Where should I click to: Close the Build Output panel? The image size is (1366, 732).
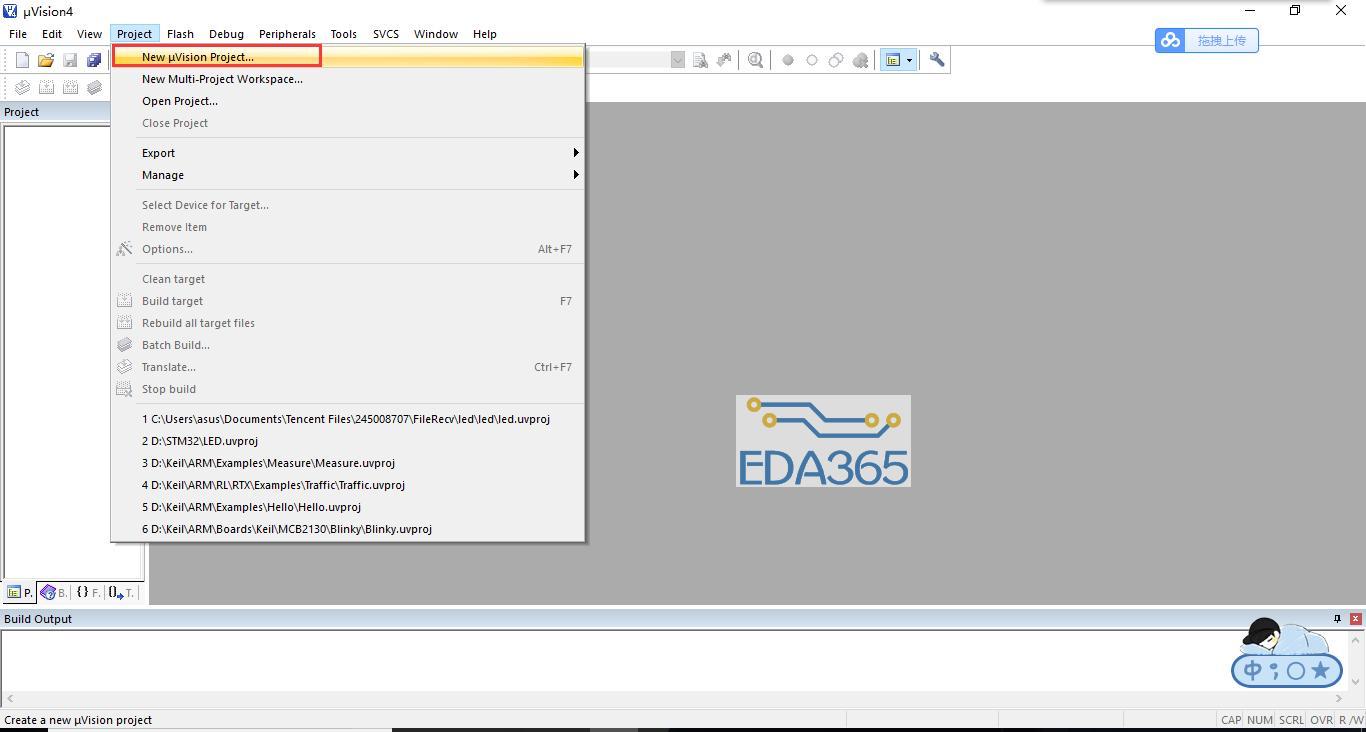[1356, 619]
